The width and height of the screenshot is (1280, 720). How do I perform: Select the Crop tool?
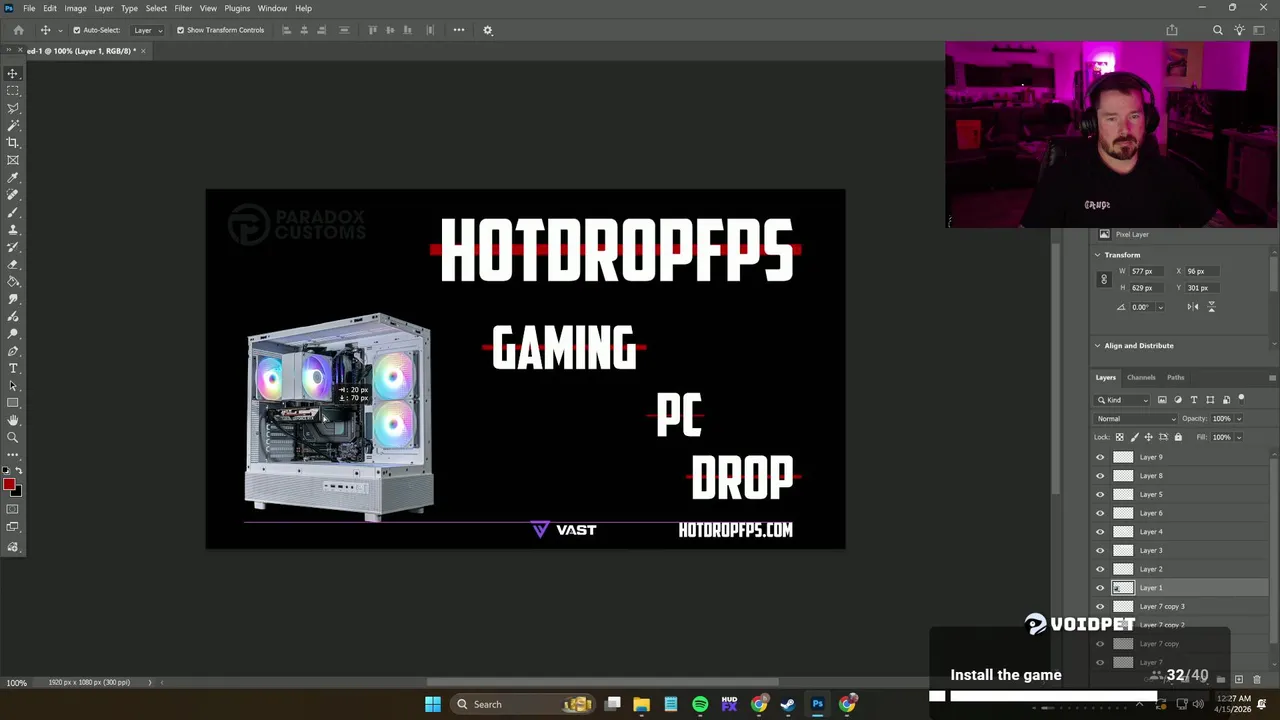(13, 142)
